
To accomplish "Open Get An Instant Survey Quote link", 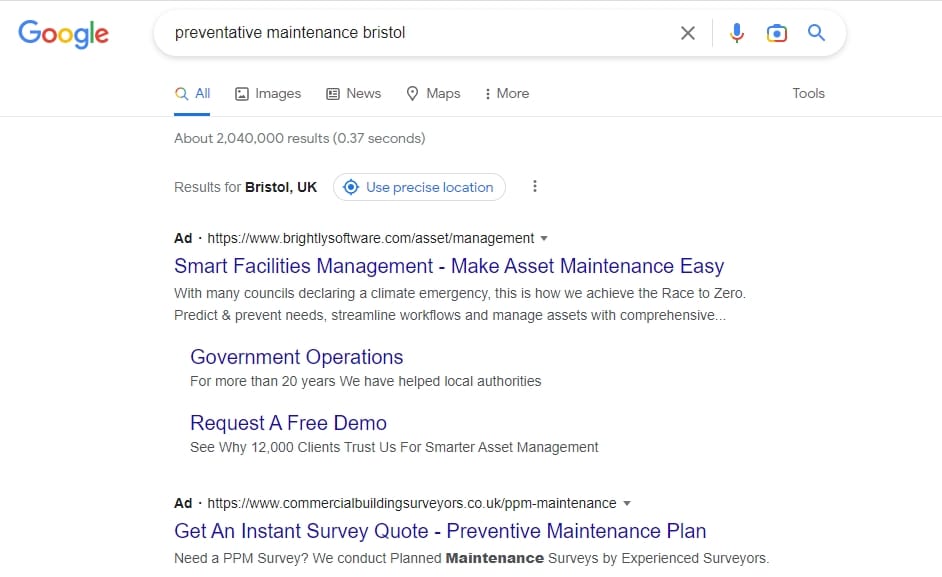I will point(440,531).
